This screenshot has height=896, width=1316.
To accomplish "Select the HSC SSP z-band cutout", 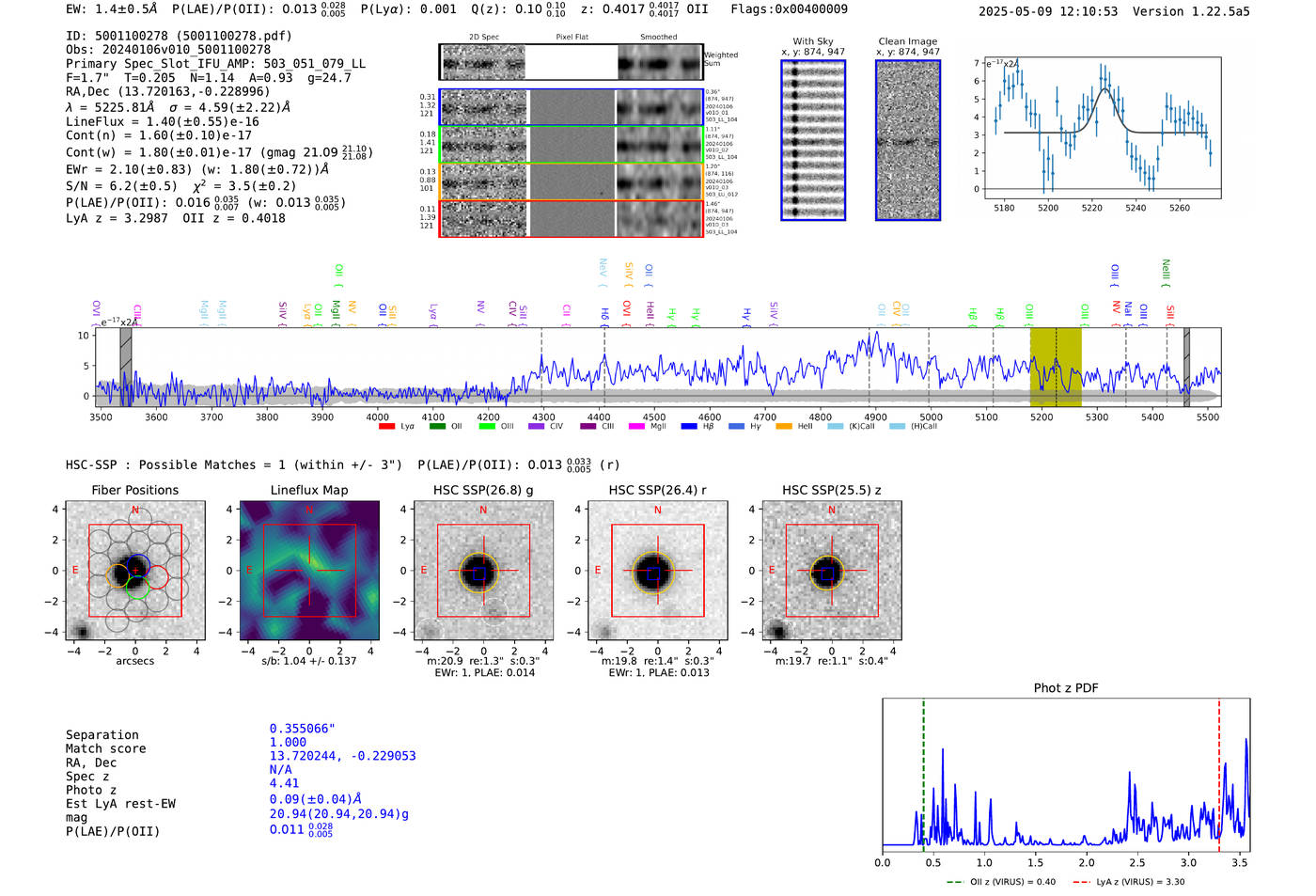I will (831, 571).
